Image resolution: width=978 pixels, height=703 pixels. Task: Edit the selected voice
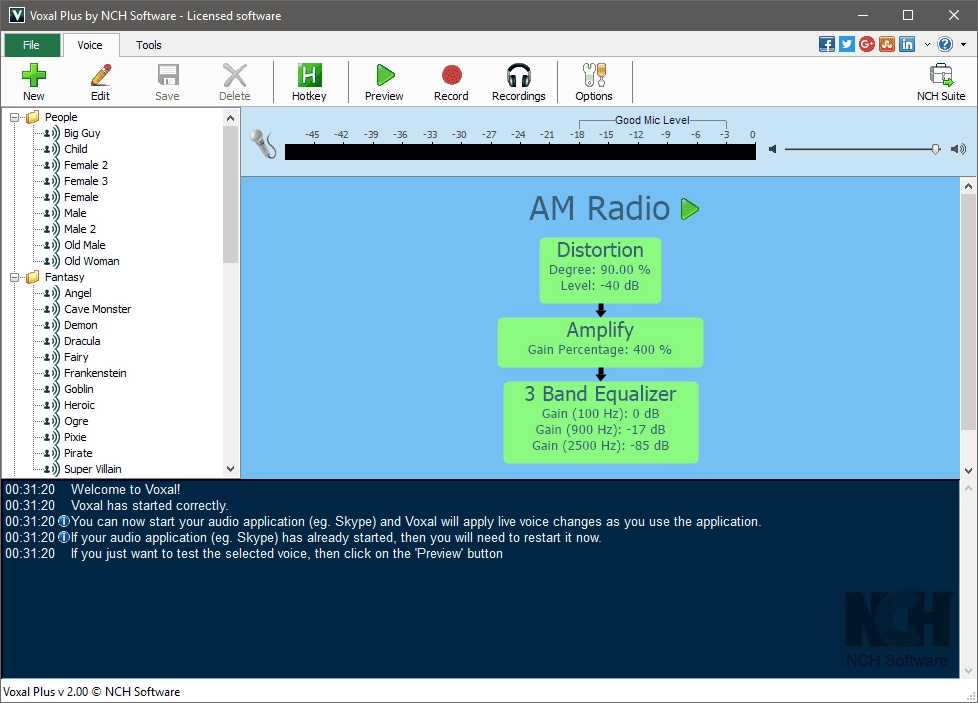coord(100,82)
